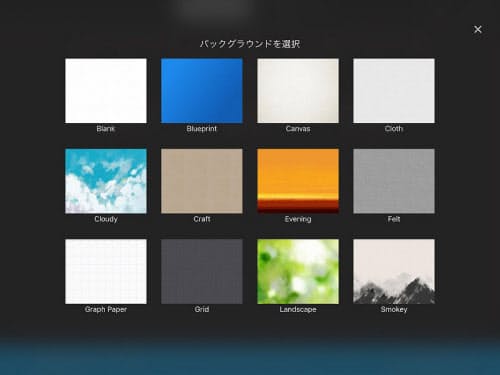
Task: Choose the Felt gray background thumbnail
Action: pos(394,181)
